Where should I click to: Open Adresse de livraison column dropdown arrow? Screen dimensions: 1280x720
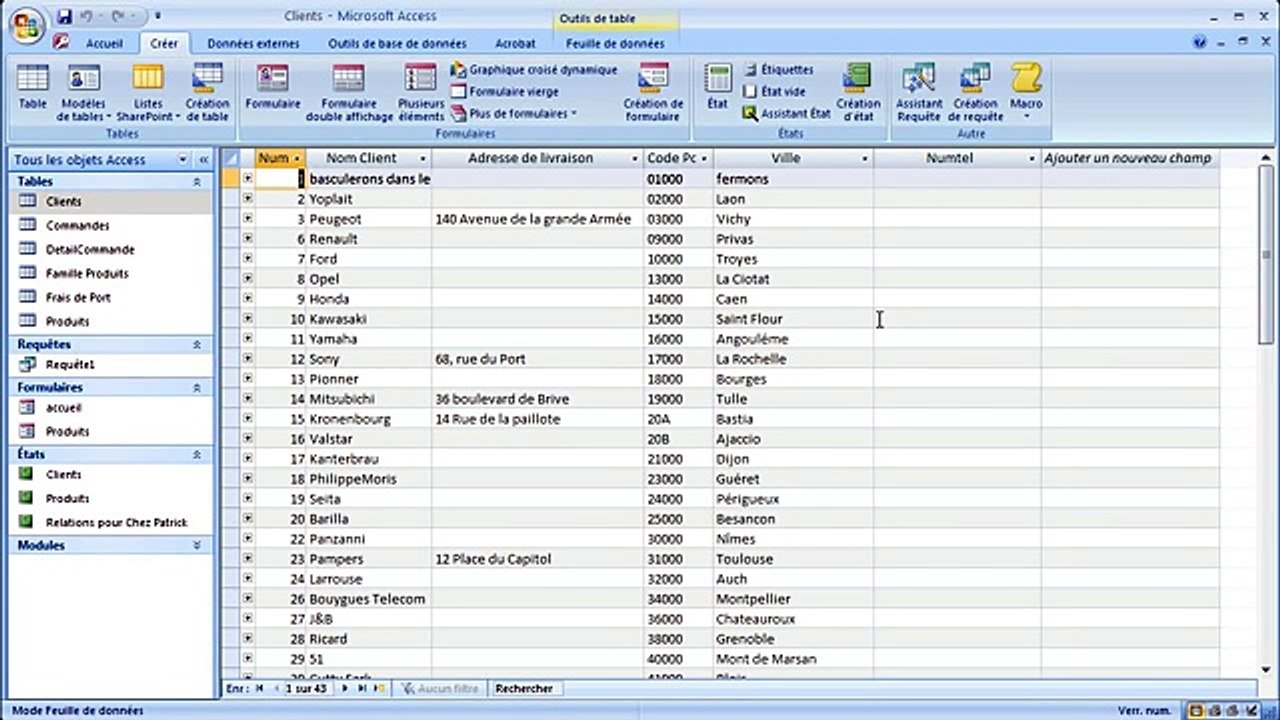[635, 158]
